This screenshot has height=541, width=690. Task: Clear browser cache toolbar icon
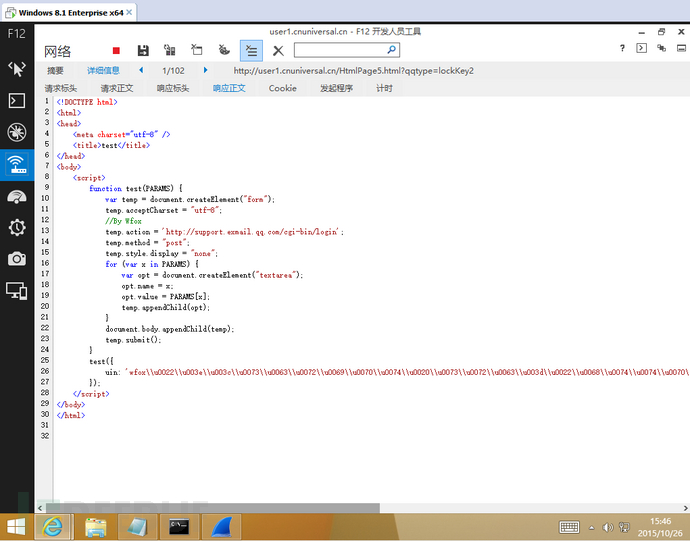pos(197,50)
